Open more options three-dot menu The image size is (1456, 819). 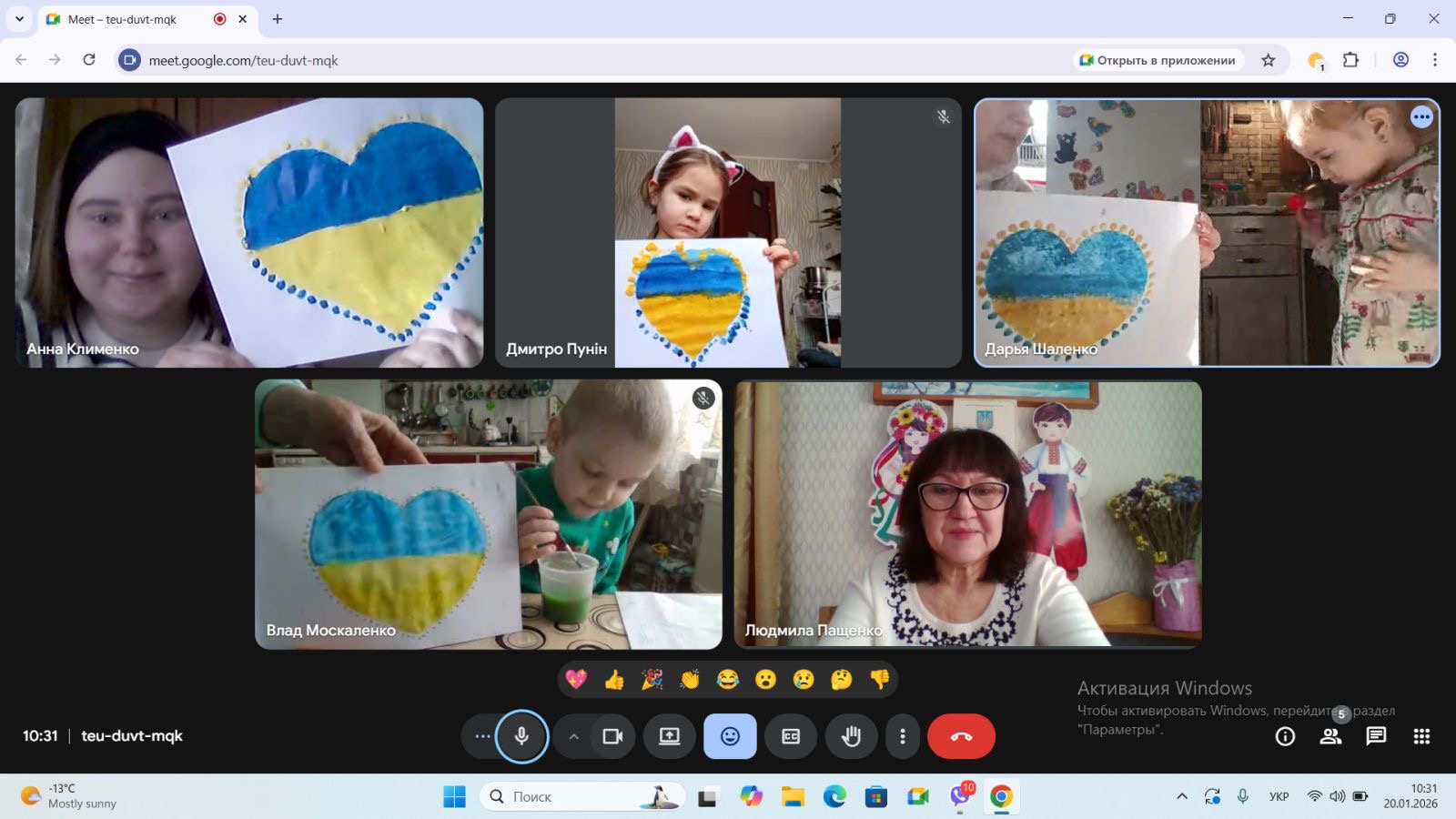click(902, 736)
